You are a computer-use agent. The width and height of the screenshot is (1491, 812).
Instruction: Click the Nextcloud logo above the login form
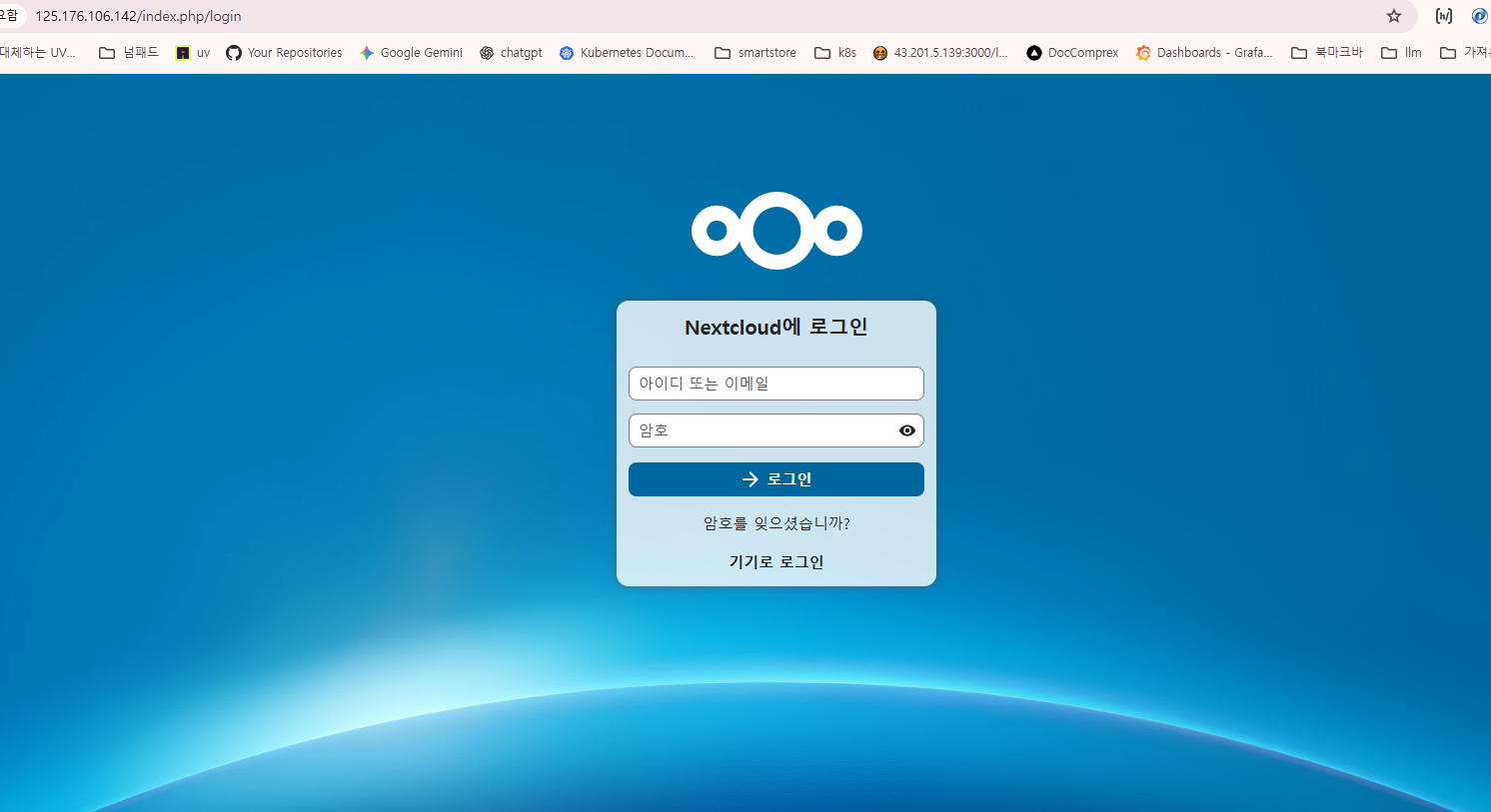[776, 231]
